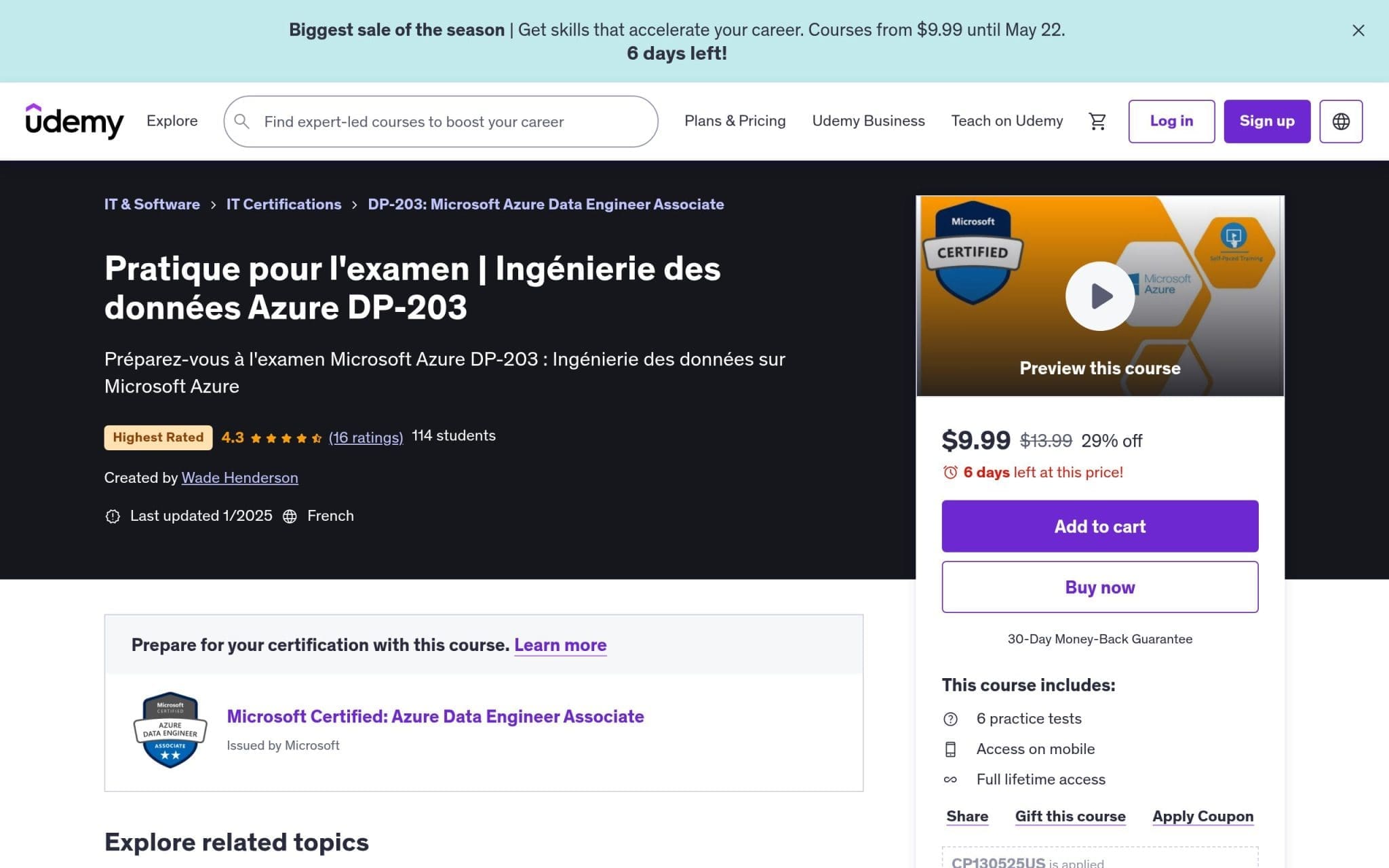This screenshot has width=1389, height=868.
Task: Open IT & Software breadcrumb
Action: pyautogui.click(x=152, y=204)
